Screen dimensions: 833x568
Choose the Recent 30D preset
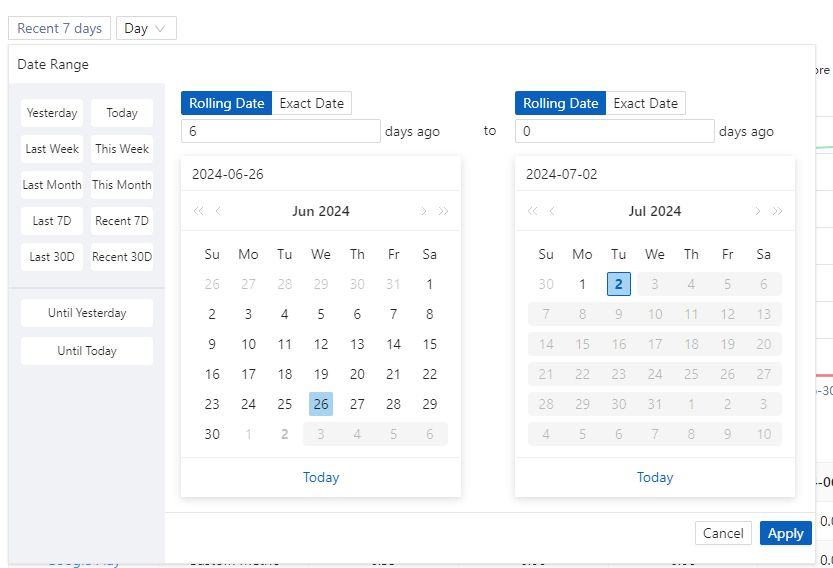click(x=122, y=257)
